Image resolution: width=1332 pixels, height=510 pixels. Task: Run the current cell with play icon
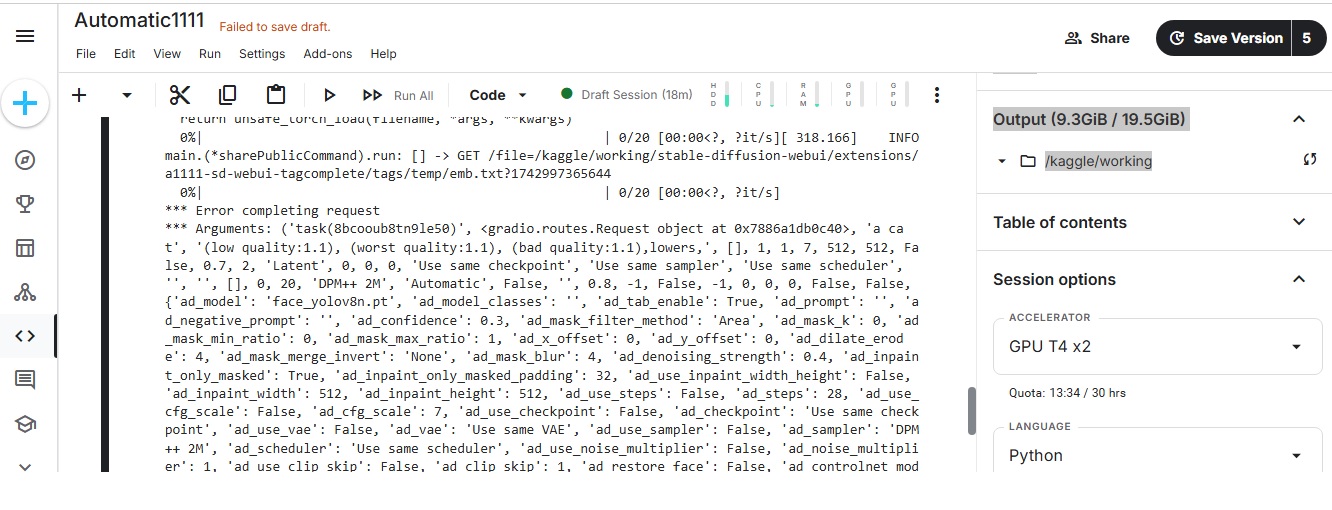pyautogui.click(x=329, y=95)
